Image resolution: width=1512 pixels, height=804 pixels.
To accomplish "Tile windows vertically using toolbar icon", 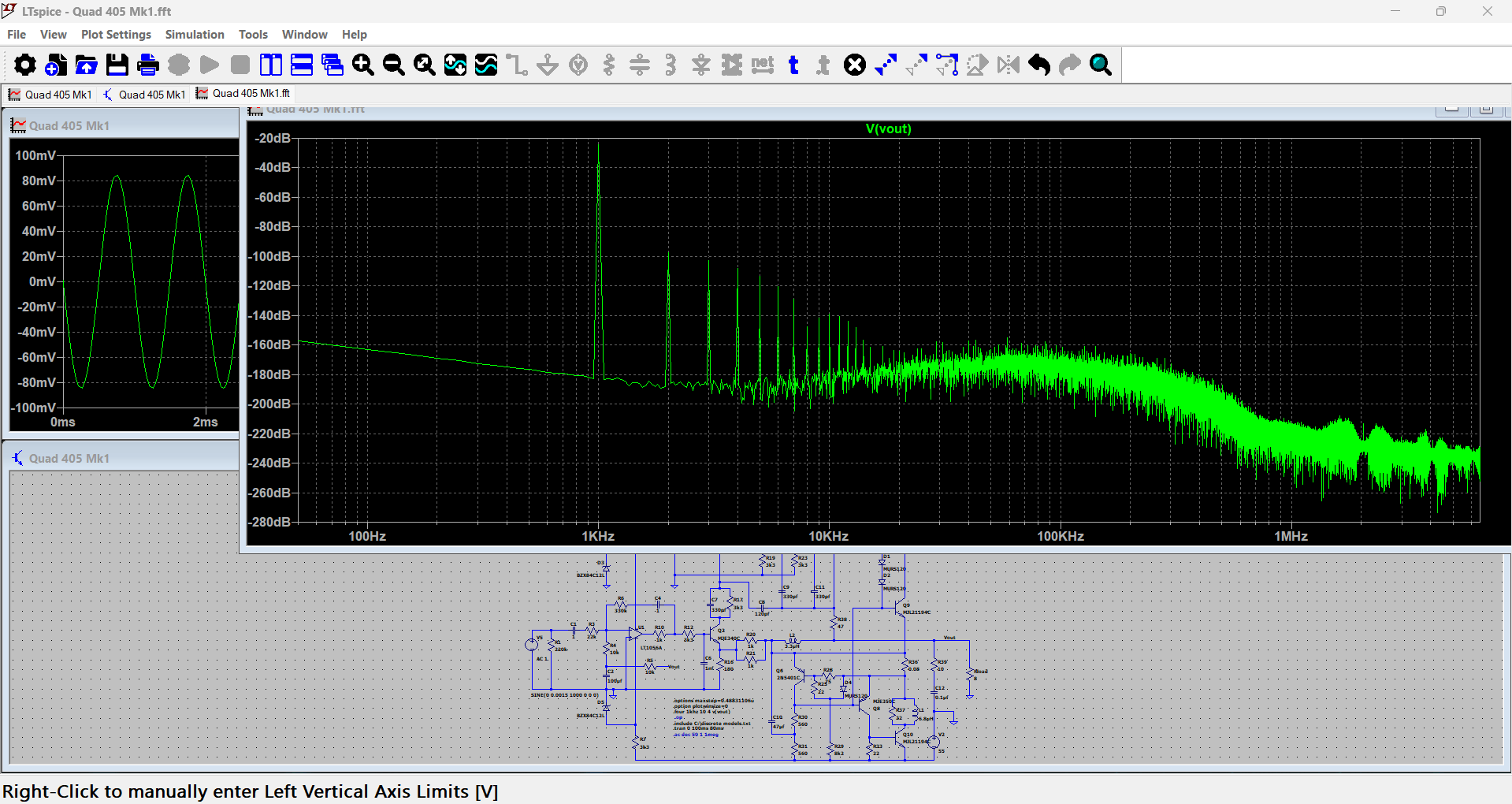I will pos(271,65).
